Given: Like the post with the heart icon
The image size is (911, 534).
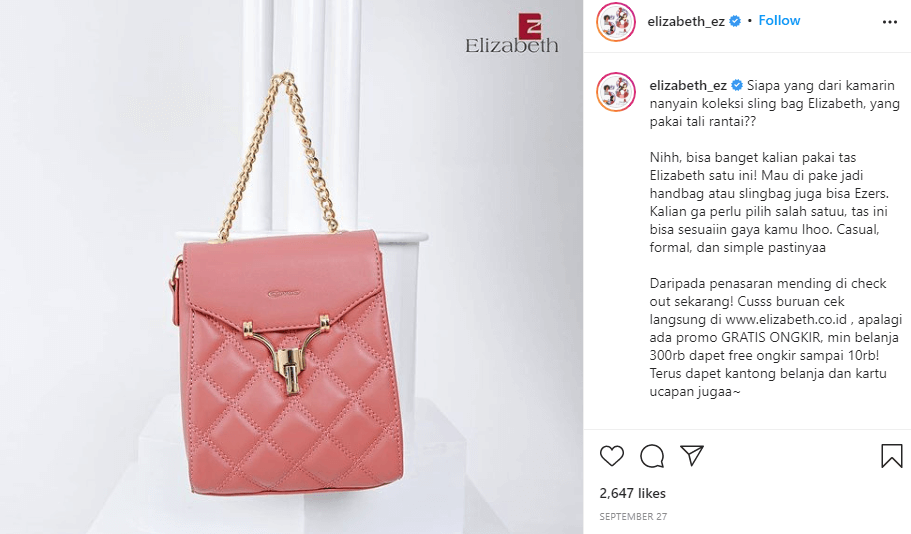Looking at the screenshot, I should pyautogui.click(x=611, y=456).
